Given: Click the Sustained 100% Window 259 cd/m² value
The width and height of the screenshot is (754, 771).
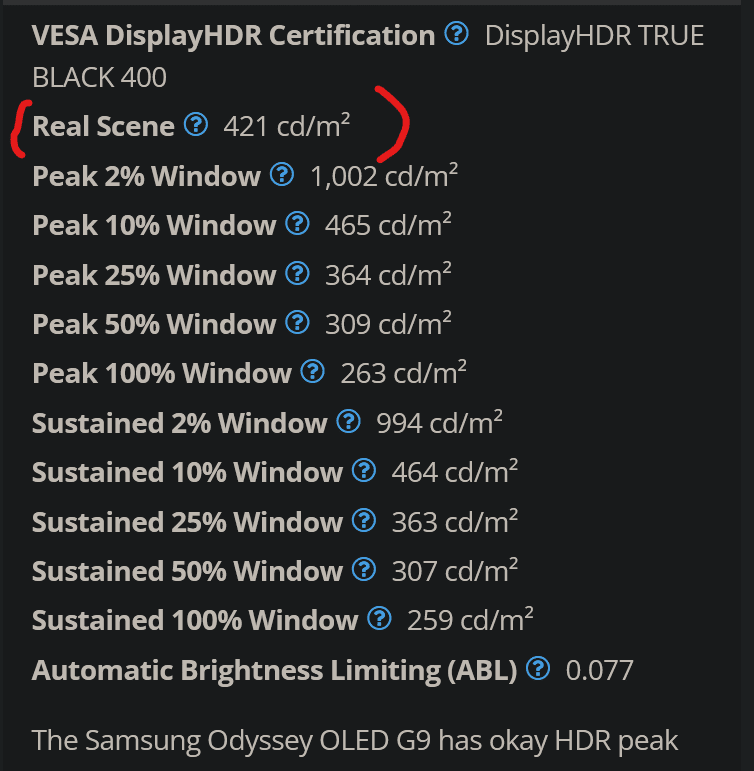Looking at the screenshot, I should point(470,620).
